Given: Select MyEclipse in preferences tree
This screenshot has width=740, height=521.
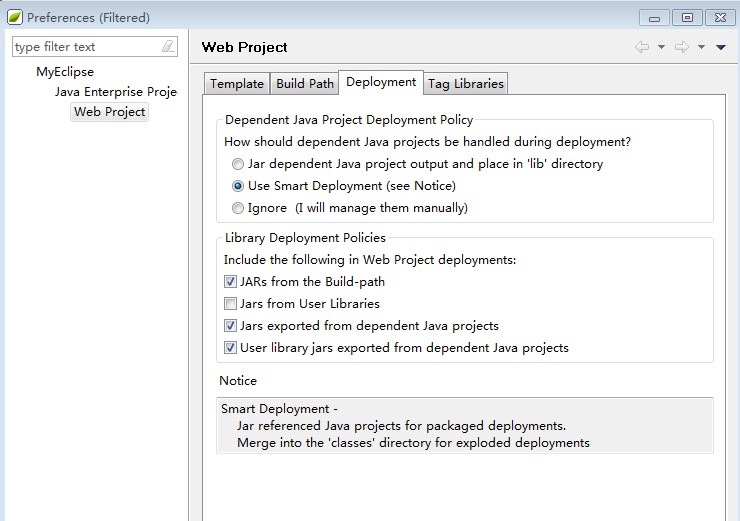Looking at the screenshot, I should click(65, 72).
